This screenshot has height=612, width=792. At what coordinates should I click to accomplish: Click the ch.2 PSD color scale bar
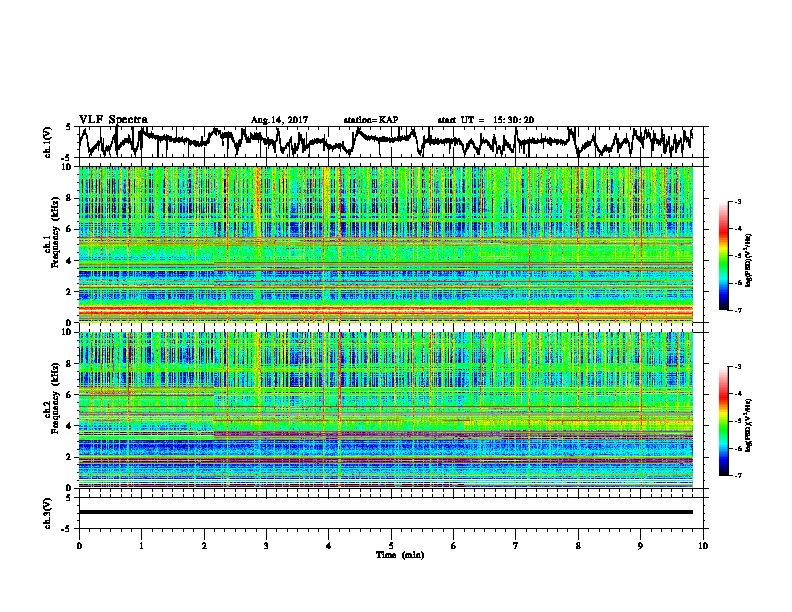click(x=724, y=421)
